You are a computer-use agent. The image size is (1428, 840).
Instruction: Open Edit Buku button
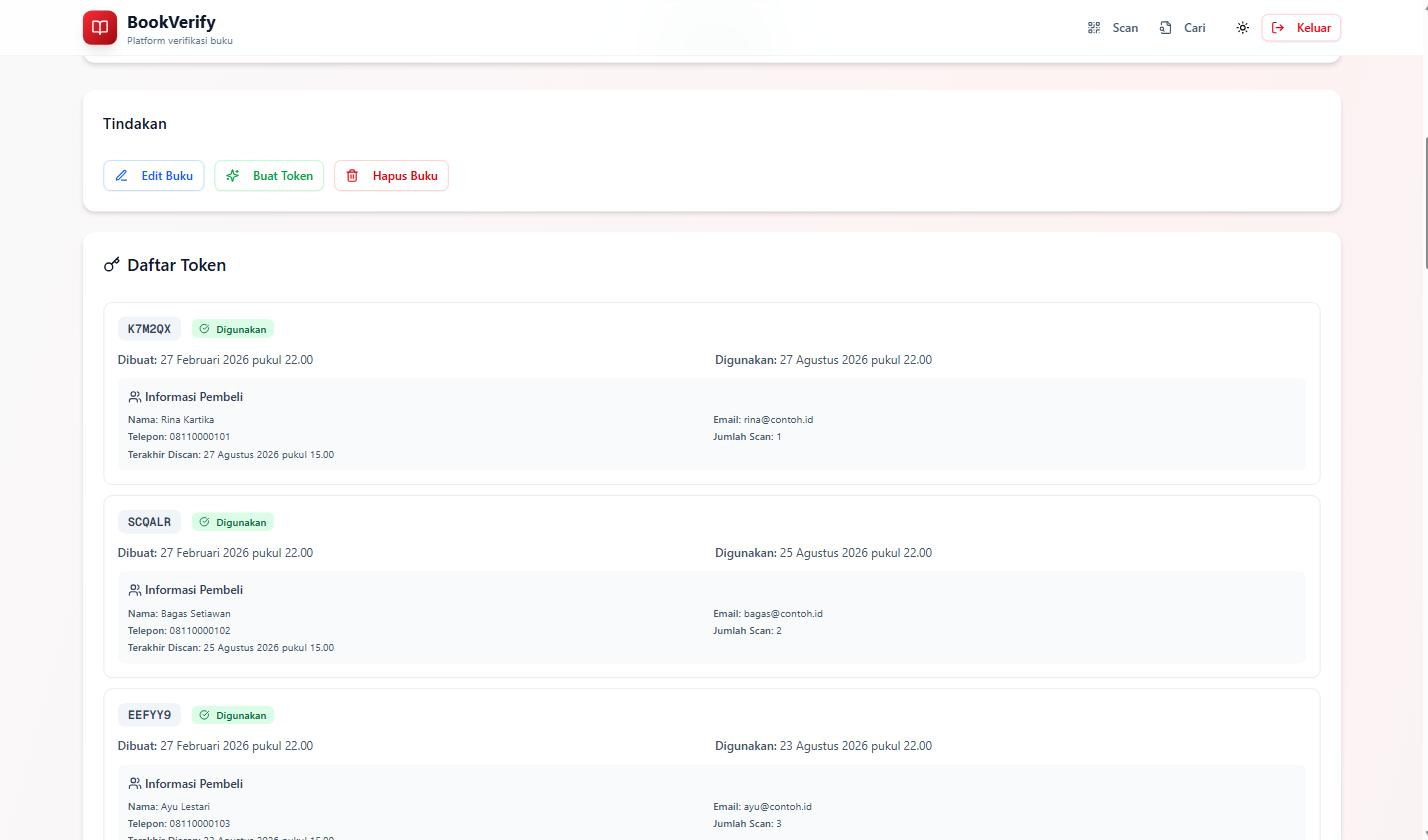[154, 176]
